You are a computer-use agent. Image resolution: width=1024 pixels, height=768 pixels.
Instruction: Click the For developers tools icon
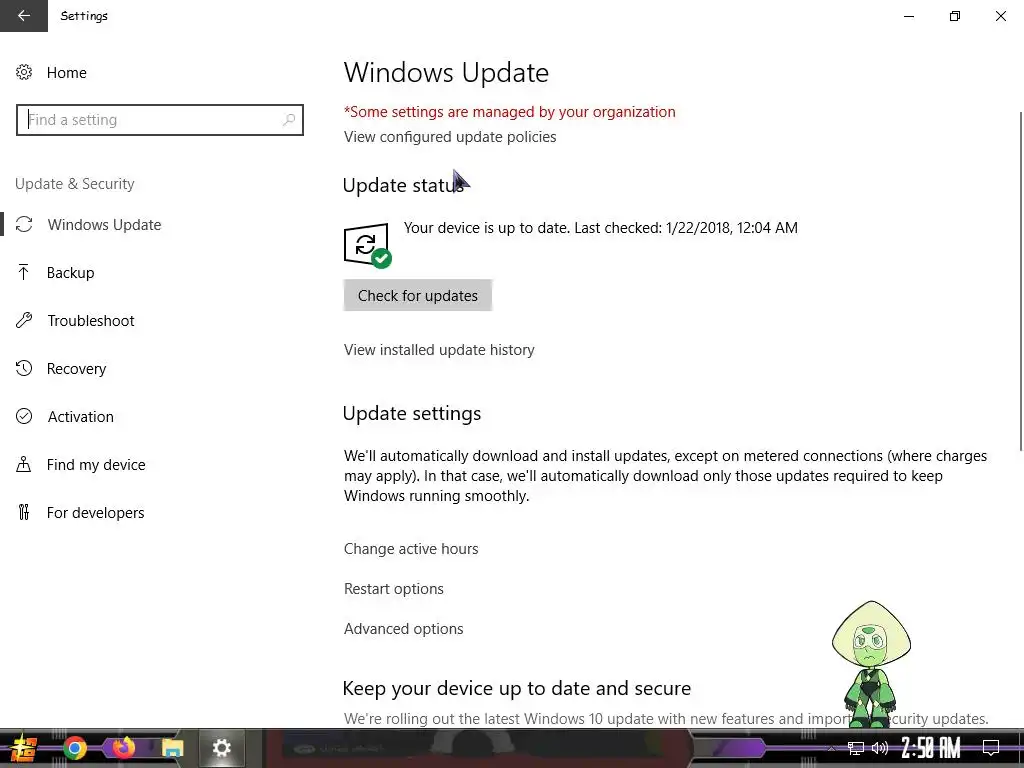point(24,513)
